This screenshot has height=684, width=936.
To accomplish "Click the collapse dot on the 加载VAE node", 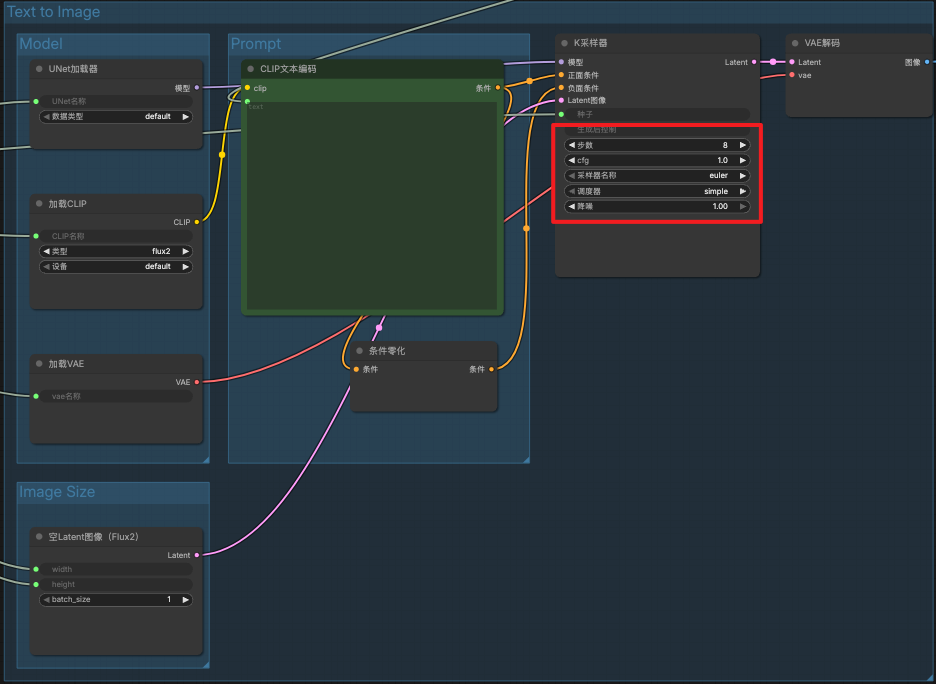I will tap(39, 364).
